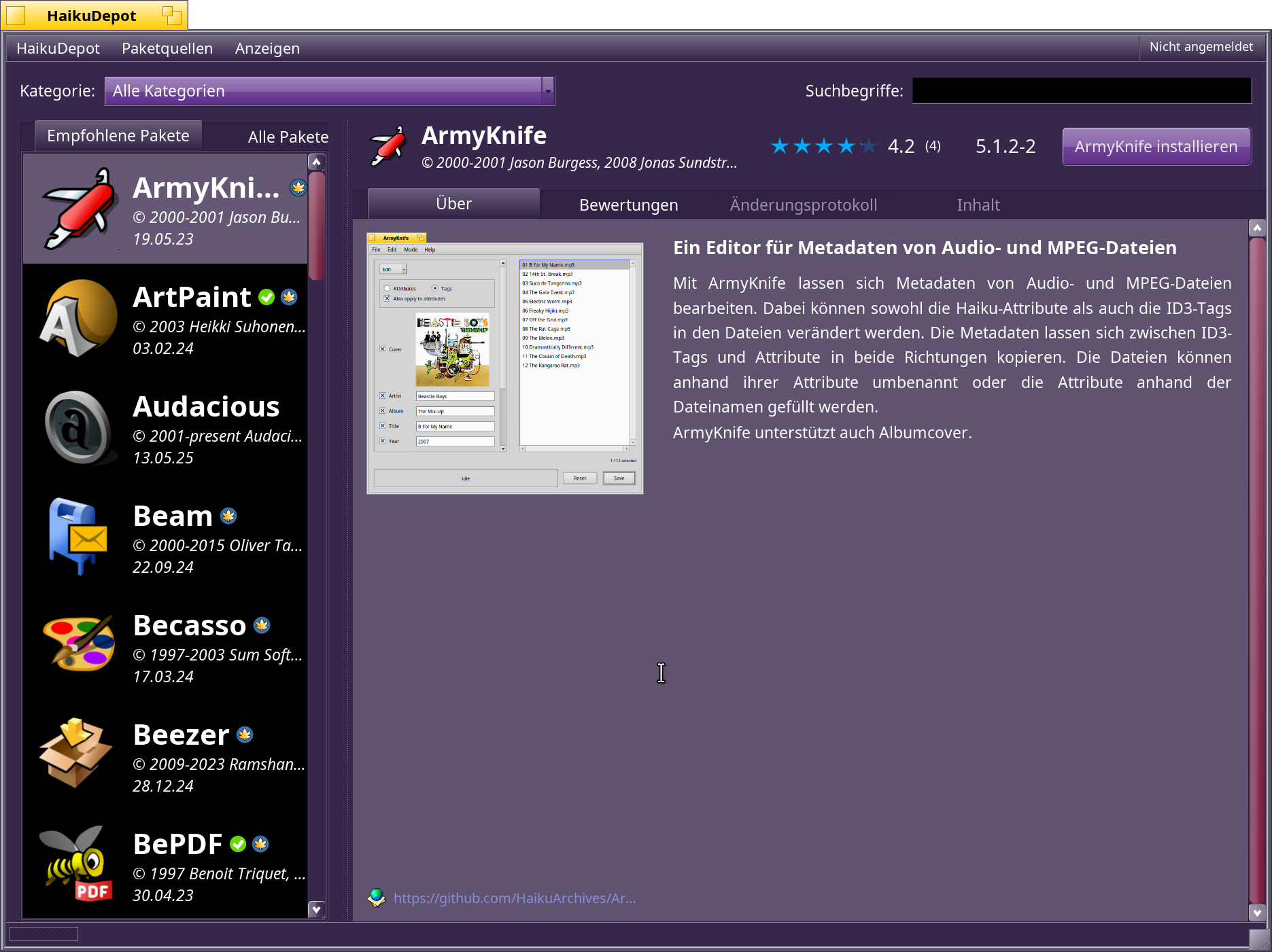This screenshot has width=1272, height=952.
Task: Click the package list scroll up arrow
Action: [316, 162]
